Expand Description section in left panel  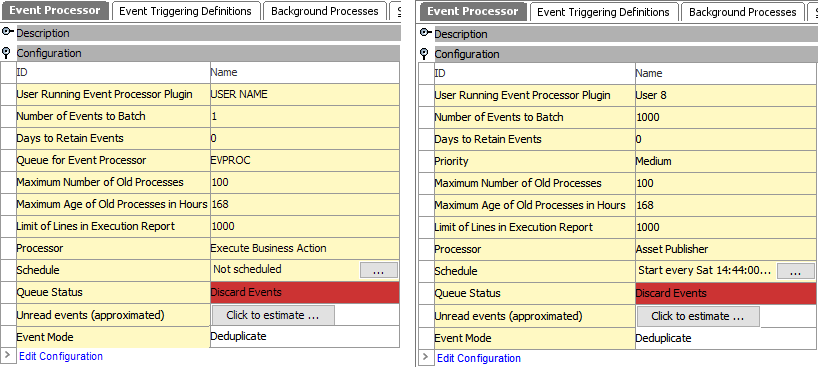[7, 32]
